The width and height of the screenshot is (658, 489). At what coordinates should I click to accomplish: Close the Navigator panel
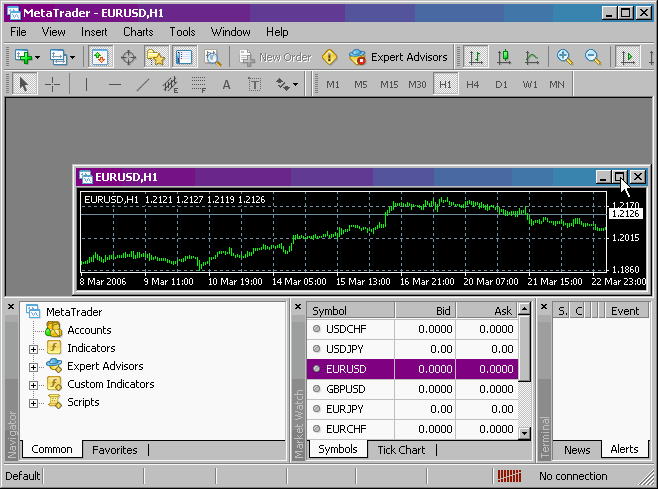(x=11, y=307)
